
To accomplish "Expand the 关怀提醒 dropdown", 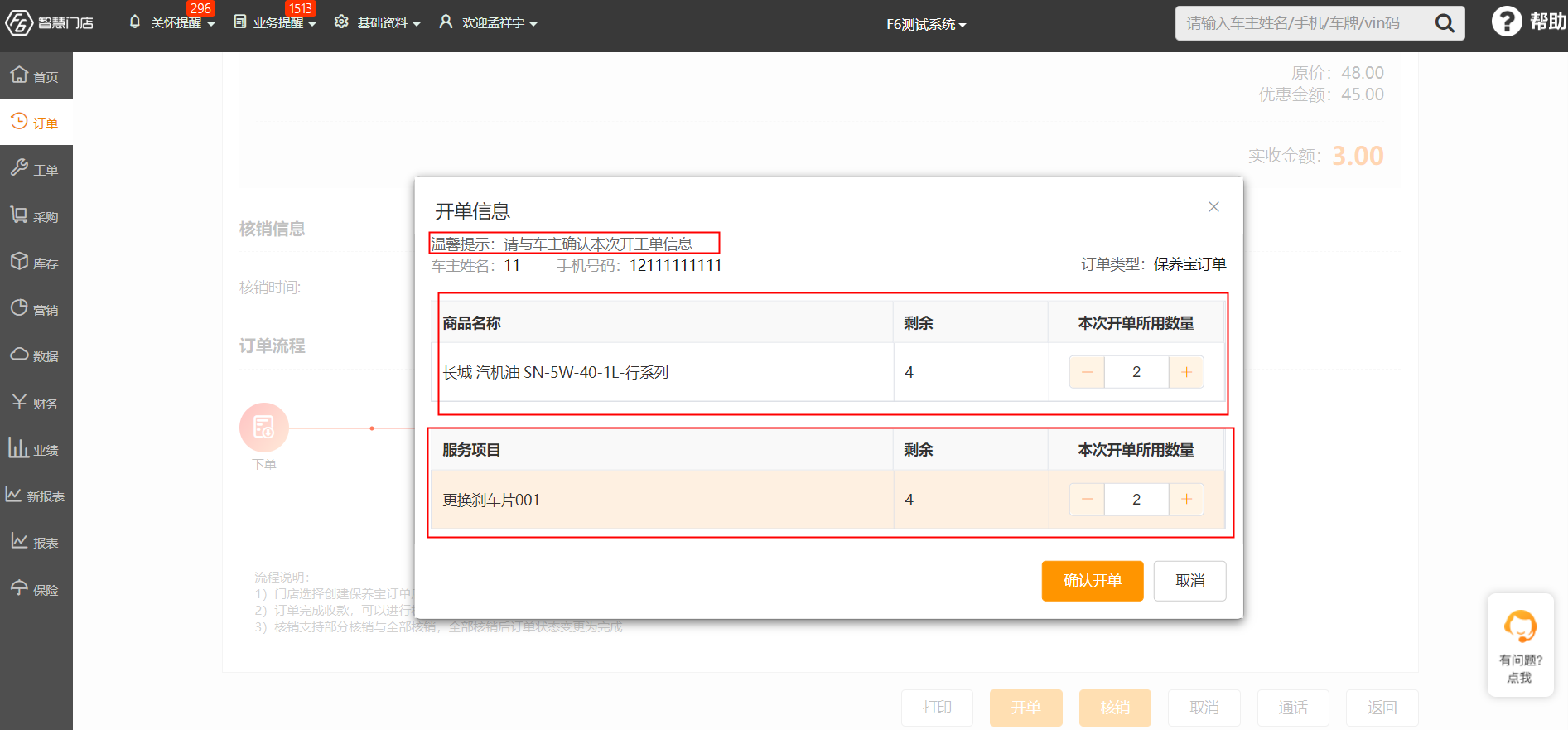I will [211, 24].
